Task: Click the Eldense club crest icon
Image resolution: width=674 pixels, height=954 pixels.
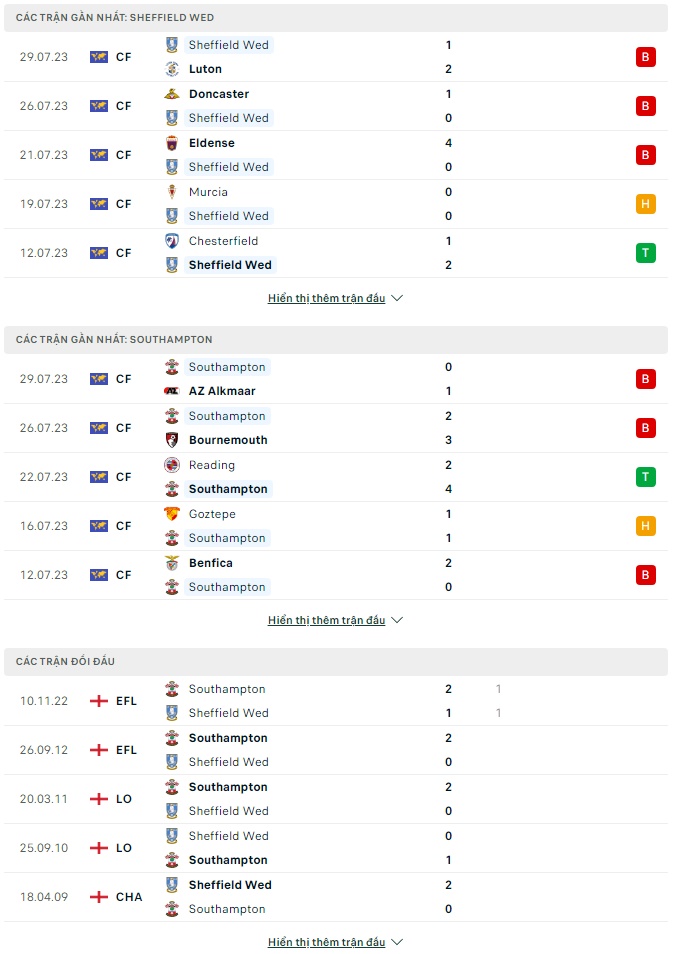Action: tap(172, 143)
